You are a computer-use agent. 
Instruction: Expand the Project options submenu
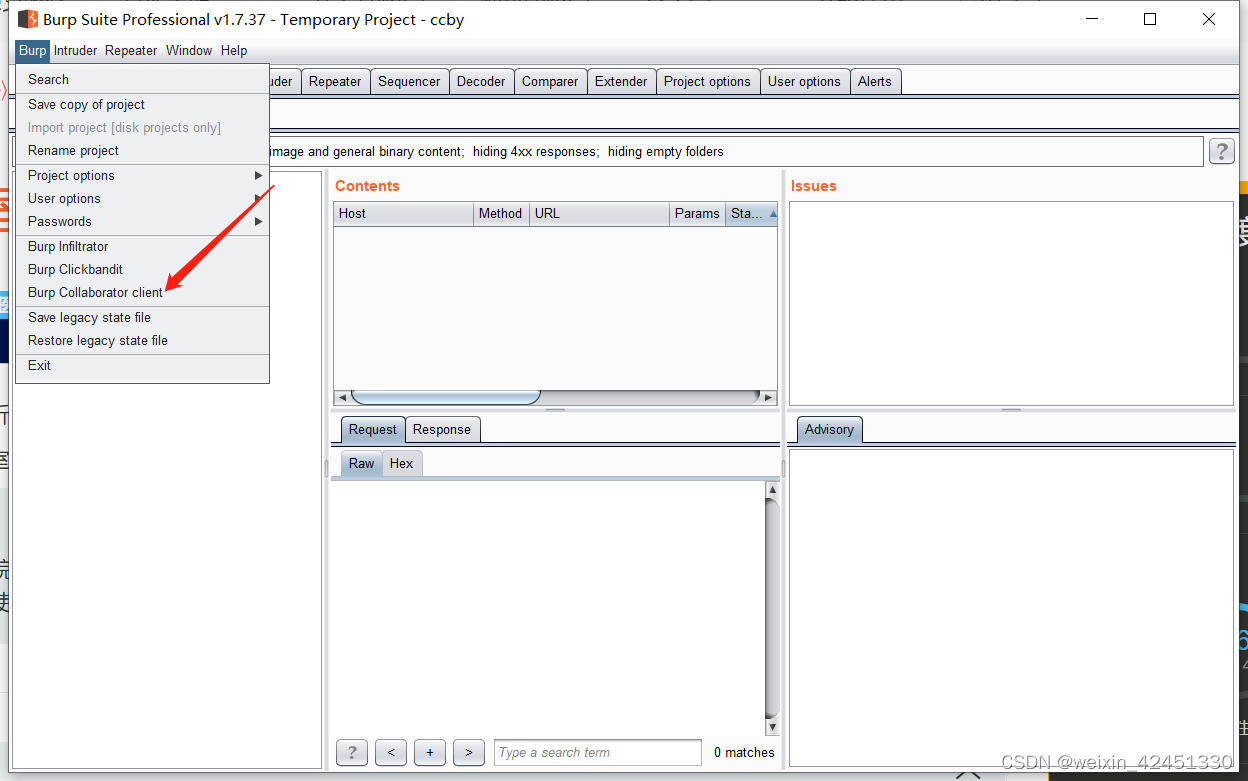142,175
